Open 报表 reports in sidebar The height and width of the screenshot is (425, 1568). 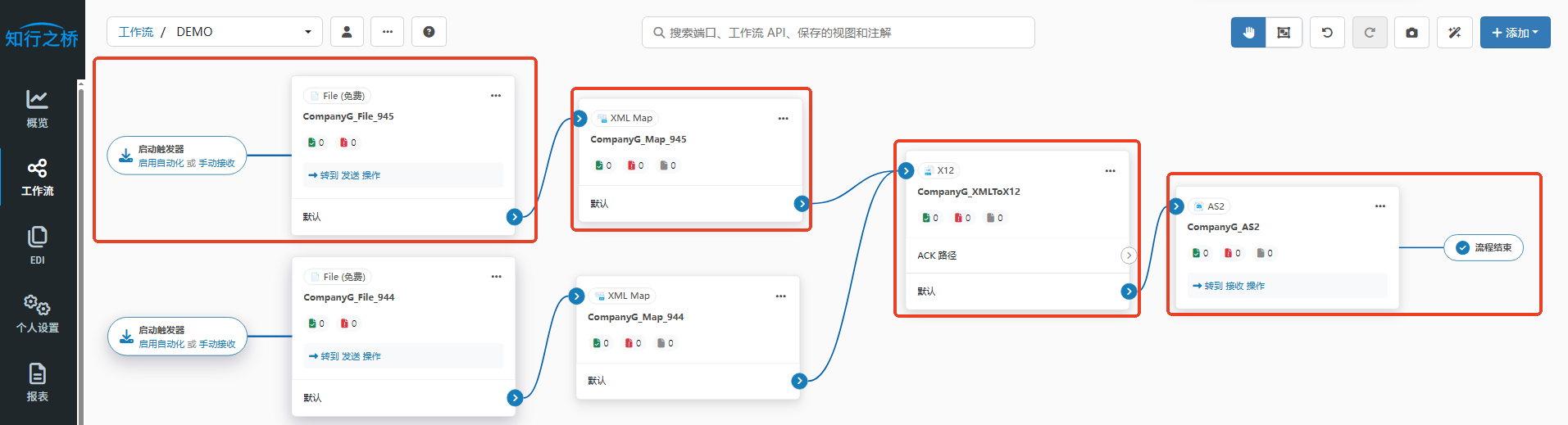[38, 382]
